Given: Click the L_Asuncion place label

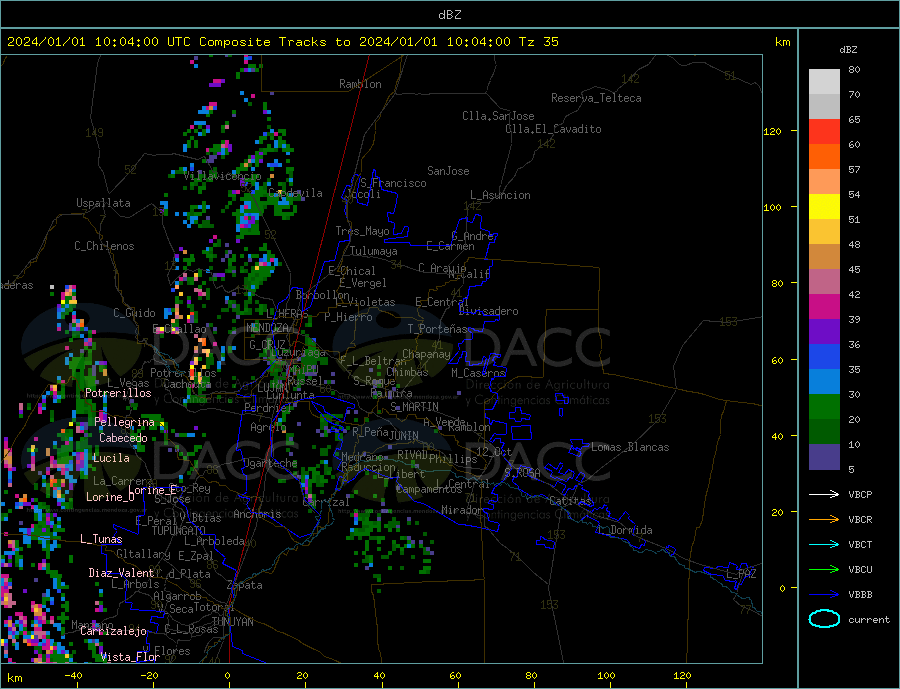Looking at the screenshot, I should [x=501, y=195].
